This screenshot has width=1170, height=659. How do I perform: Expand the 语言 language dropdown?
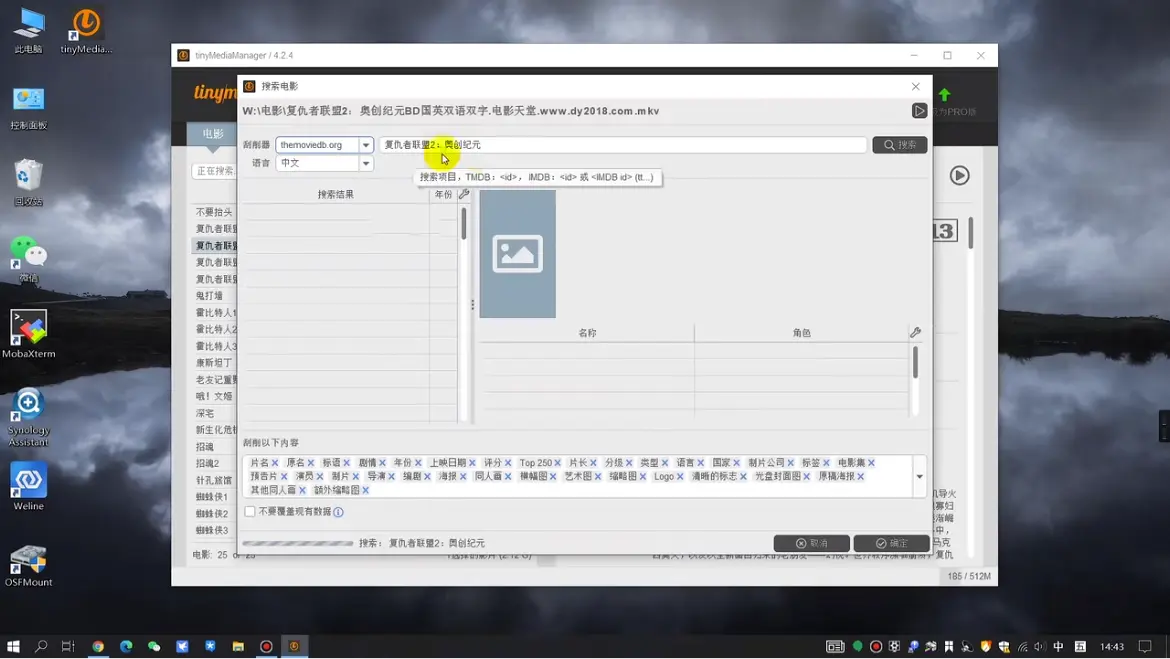pos(366,163)
